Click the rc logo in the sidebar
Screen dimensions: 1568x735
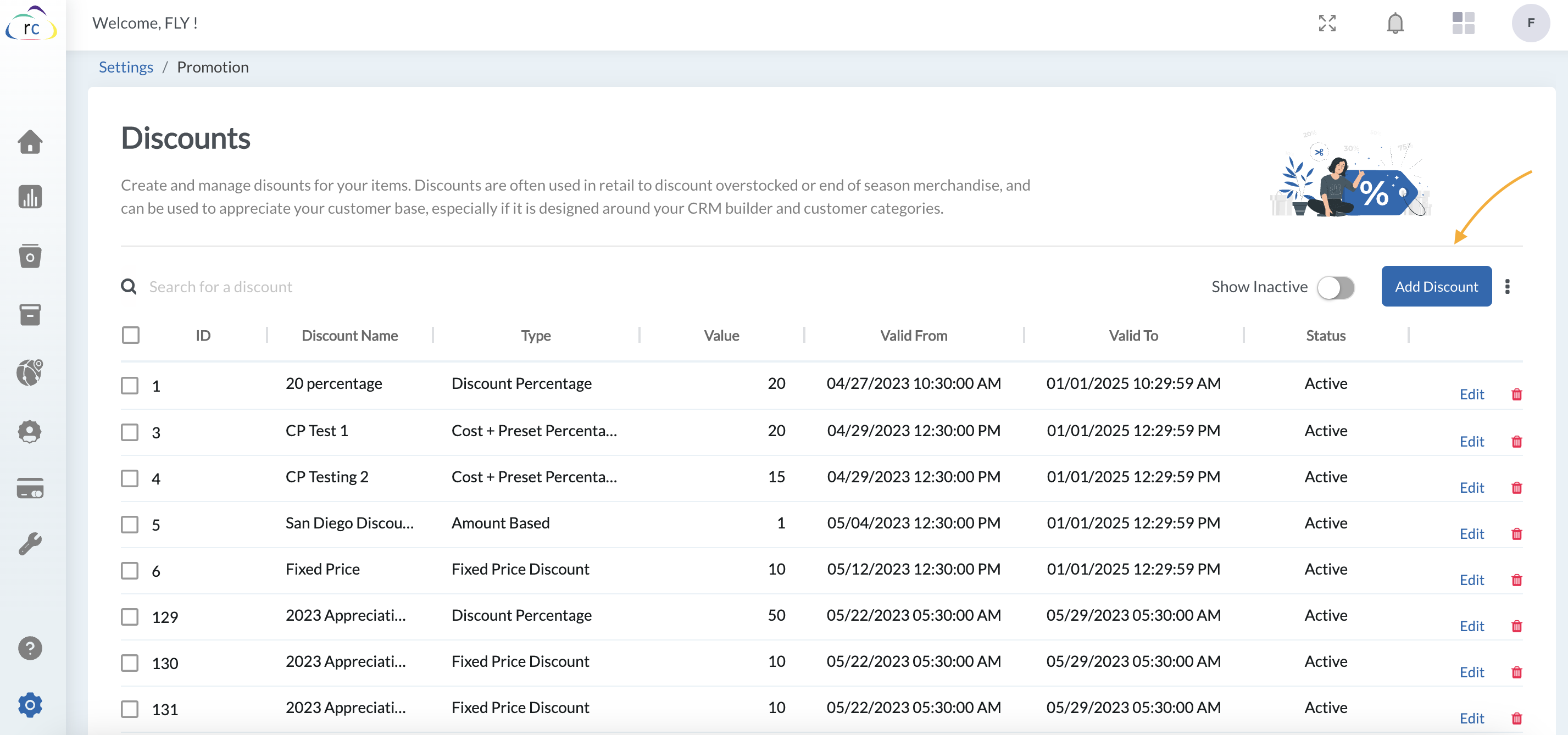31,24
